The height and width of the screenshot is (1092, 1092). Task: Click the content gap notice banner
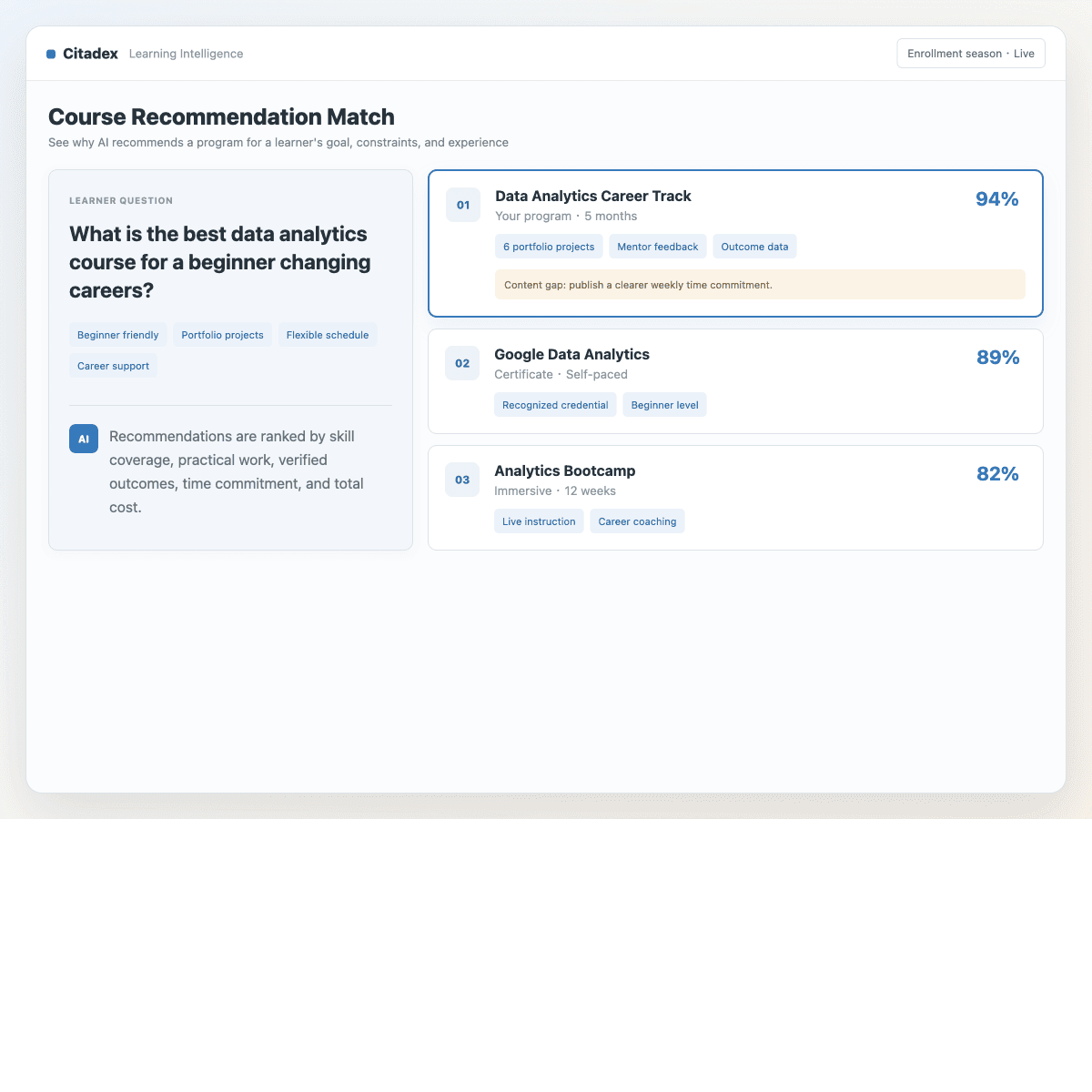click(760, 285)
